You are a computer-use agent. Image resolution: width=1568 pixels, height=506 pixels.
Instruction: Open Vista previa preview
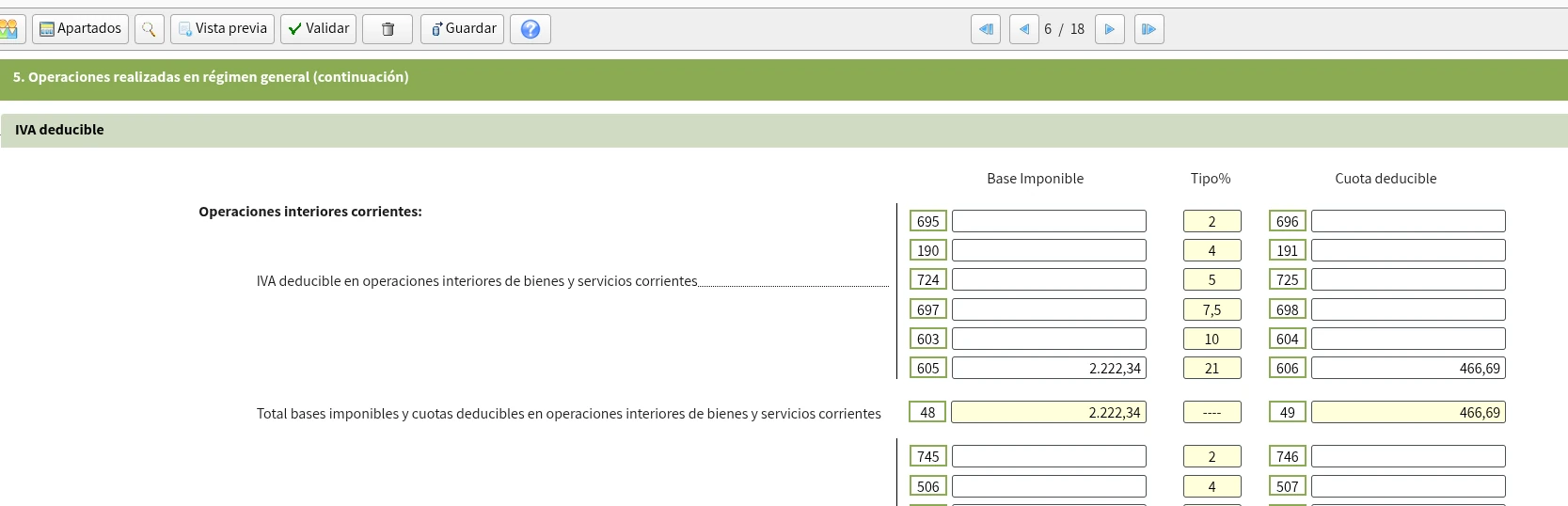click(x=222, y=29)
